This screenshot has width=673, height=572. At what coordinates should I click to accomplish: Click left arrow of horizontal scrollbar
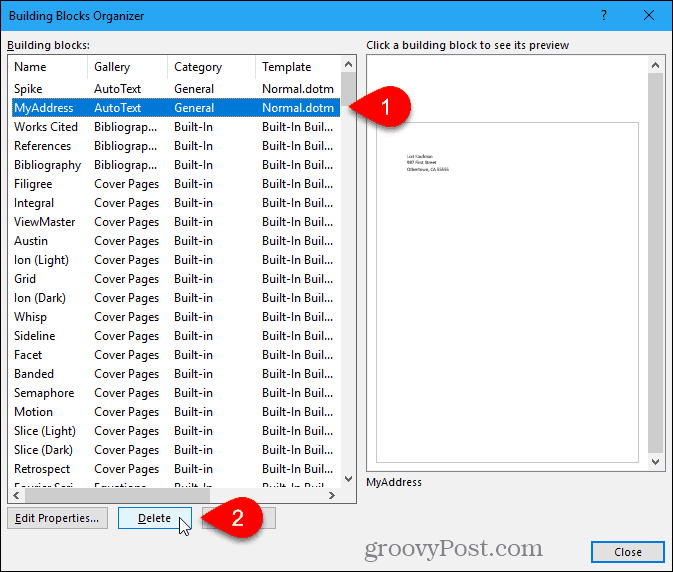16,495
